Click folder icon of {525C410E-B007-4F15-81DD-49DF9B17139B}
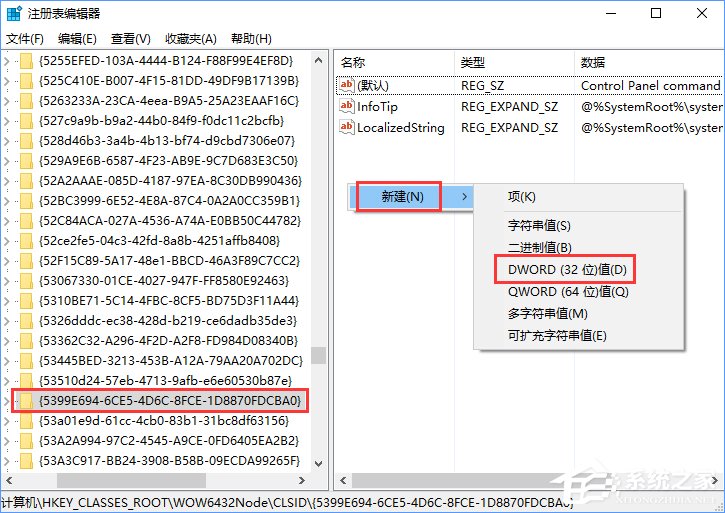The image size is (725, 513). [x=26, y=81]
